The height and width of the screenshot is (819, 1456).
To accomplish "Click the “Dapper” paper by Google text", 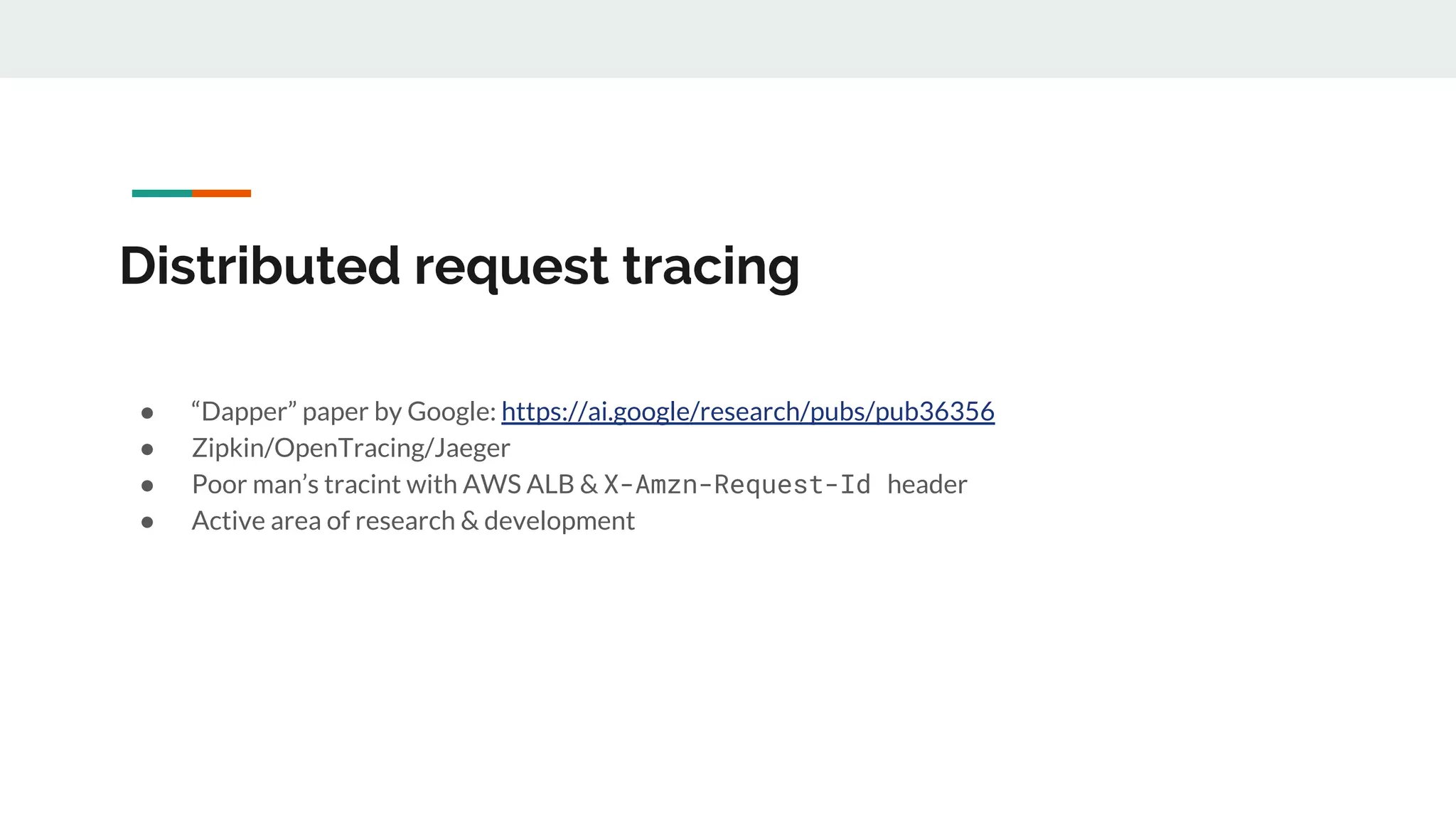I will coord(343,412).
